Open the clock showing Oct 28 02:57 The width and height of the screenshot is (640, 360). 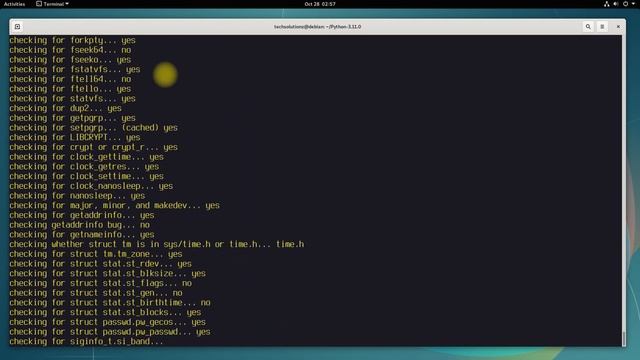320,4
